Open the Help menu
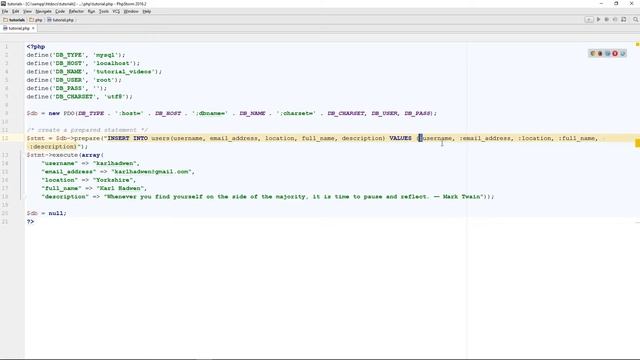Screen dimensions: 640x360 coord(147,11)
